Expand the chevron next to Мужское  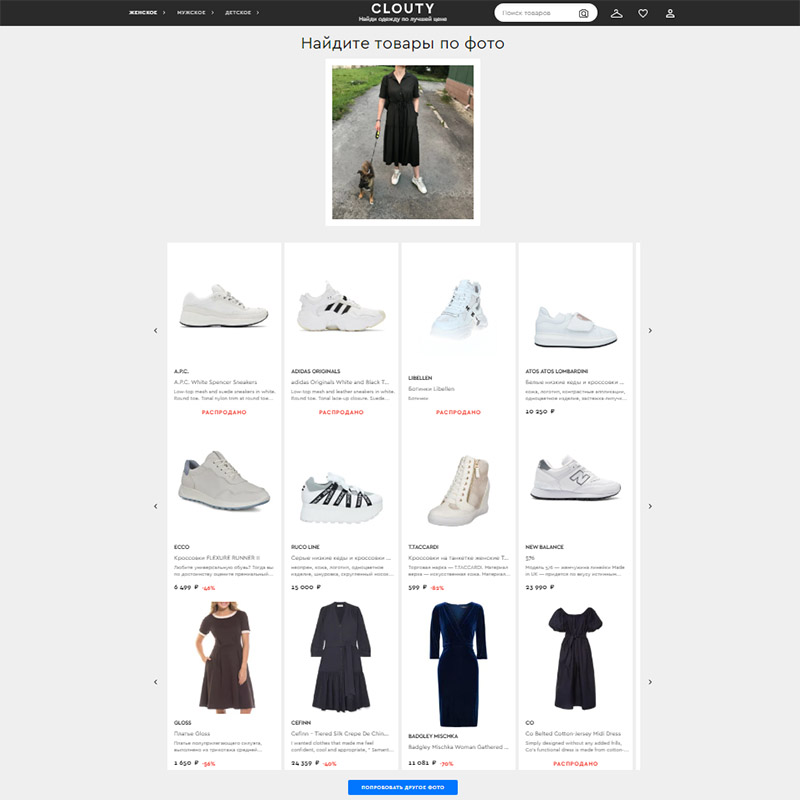click(212, 12)
